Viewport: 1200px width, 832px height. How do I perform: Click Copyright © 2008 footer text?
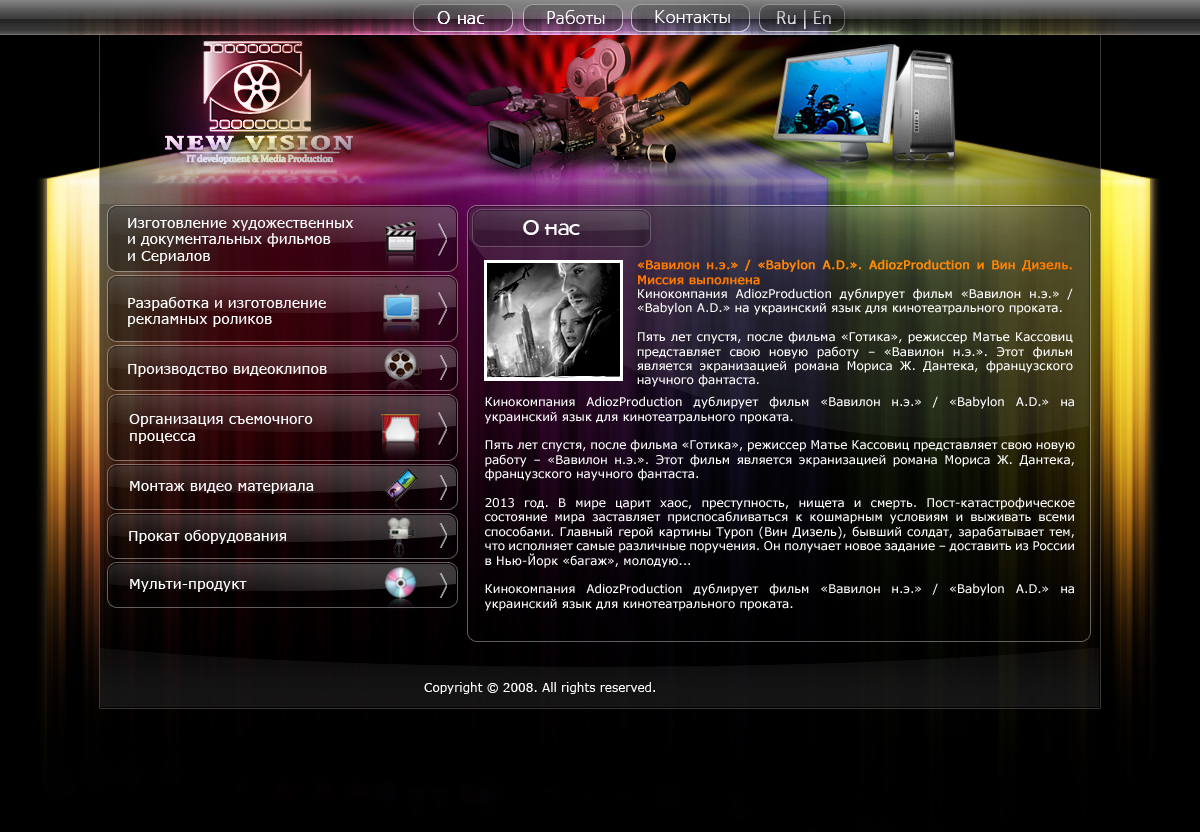(x=540, y=688)
